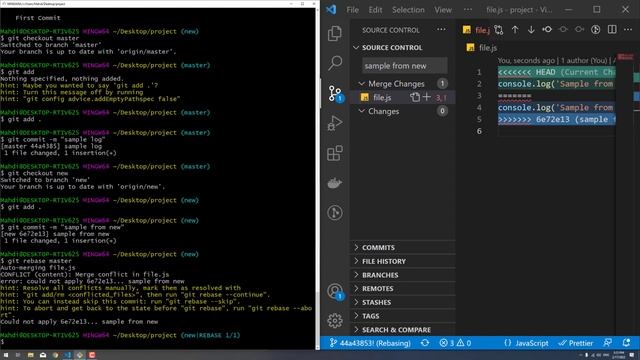Expand the COMMITS section
640x360 pixels.
pos(402,247)
